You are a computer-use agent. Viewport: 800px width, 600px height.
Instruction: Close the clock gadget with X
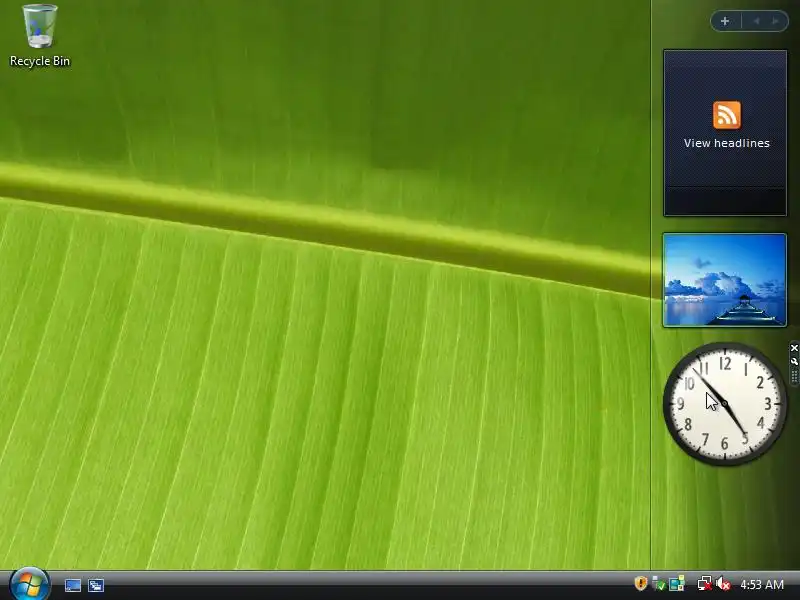(x=794, y=348)
